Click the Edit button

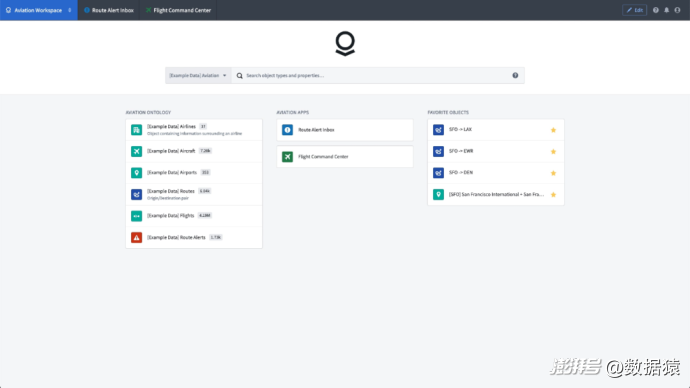pos(635,10)
